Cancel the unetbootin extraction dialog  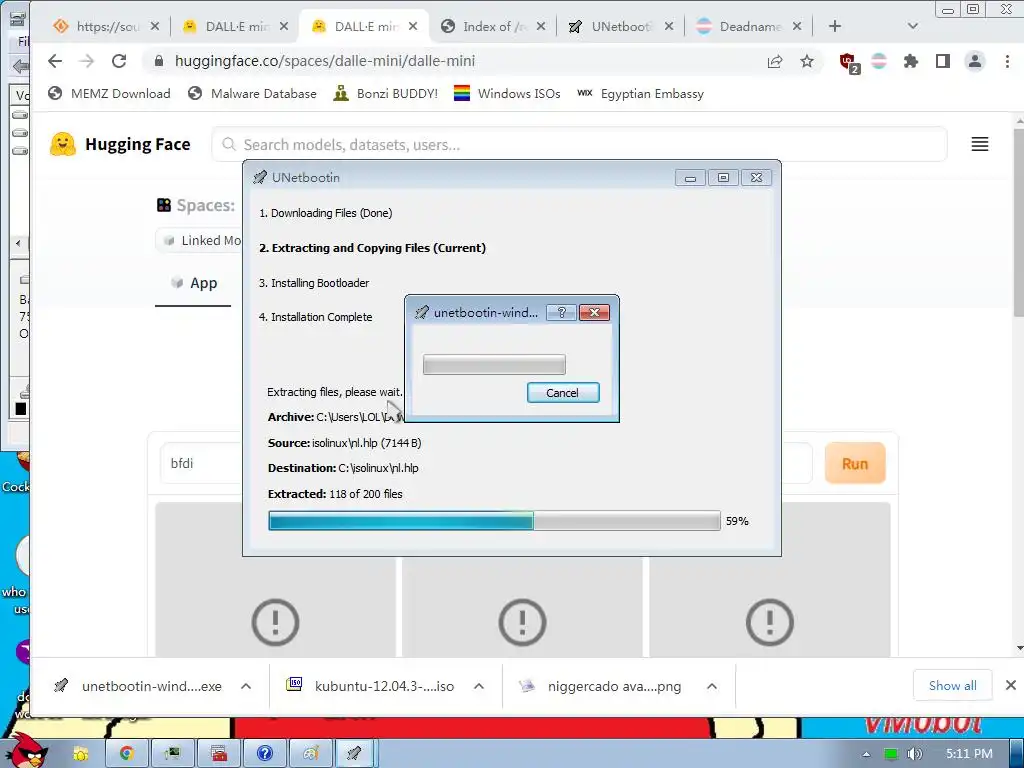click(x=563, y=393)
